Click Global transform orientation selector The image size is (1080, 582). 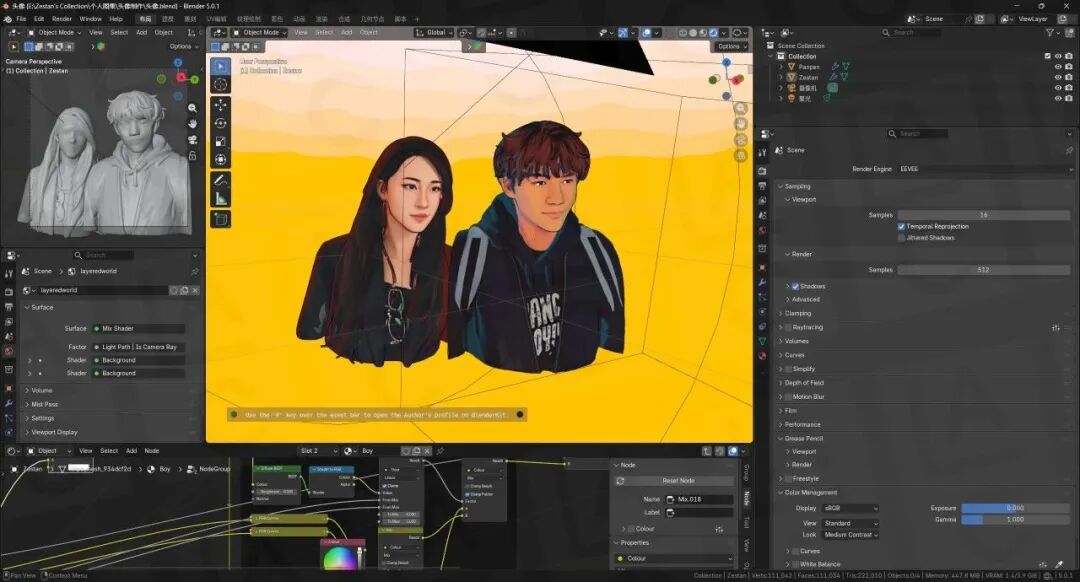point(435,32)
